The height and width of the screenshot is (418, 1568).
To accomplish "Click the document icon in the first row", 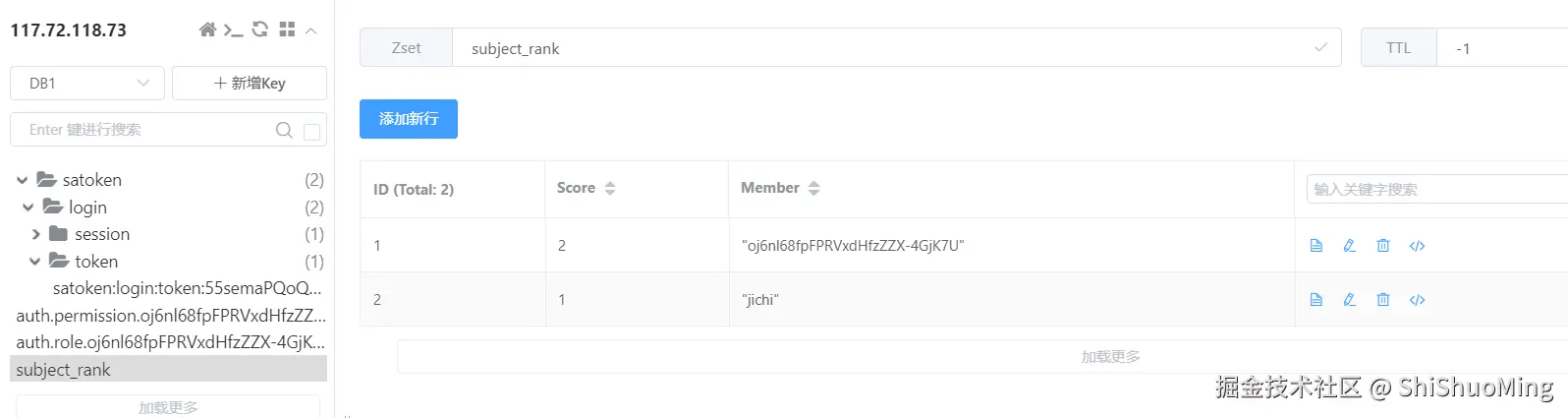I will tap(1316, 246).
